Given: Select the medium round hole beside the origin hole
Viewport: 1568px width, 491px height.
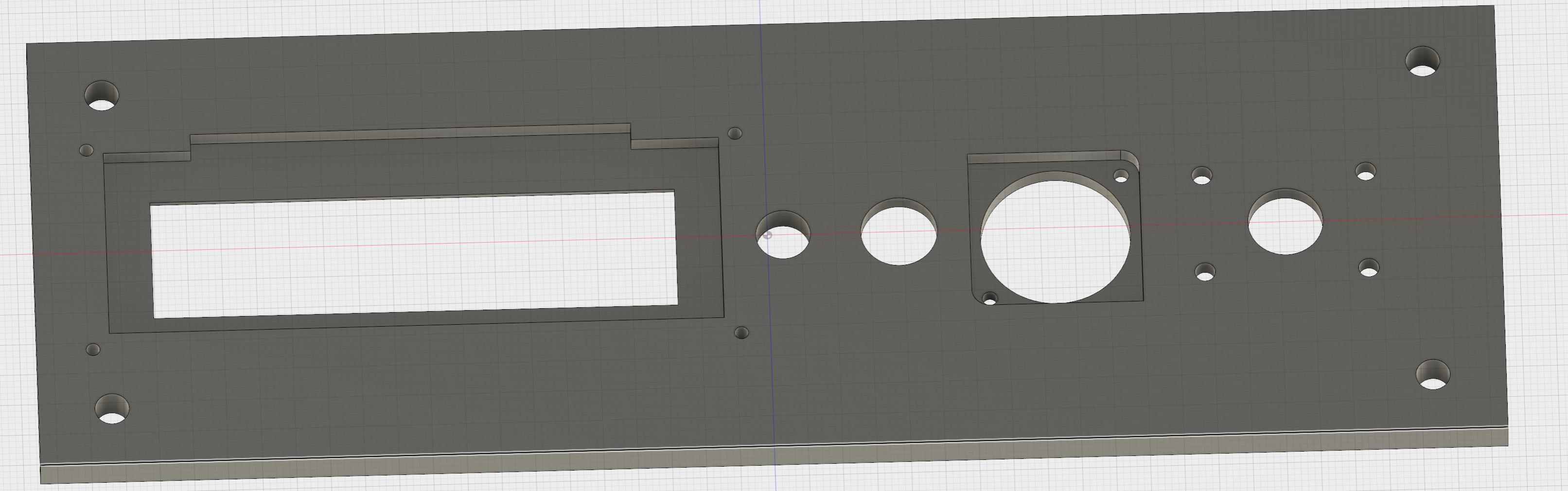Looking at the screenshot, I should pos(899,232).
